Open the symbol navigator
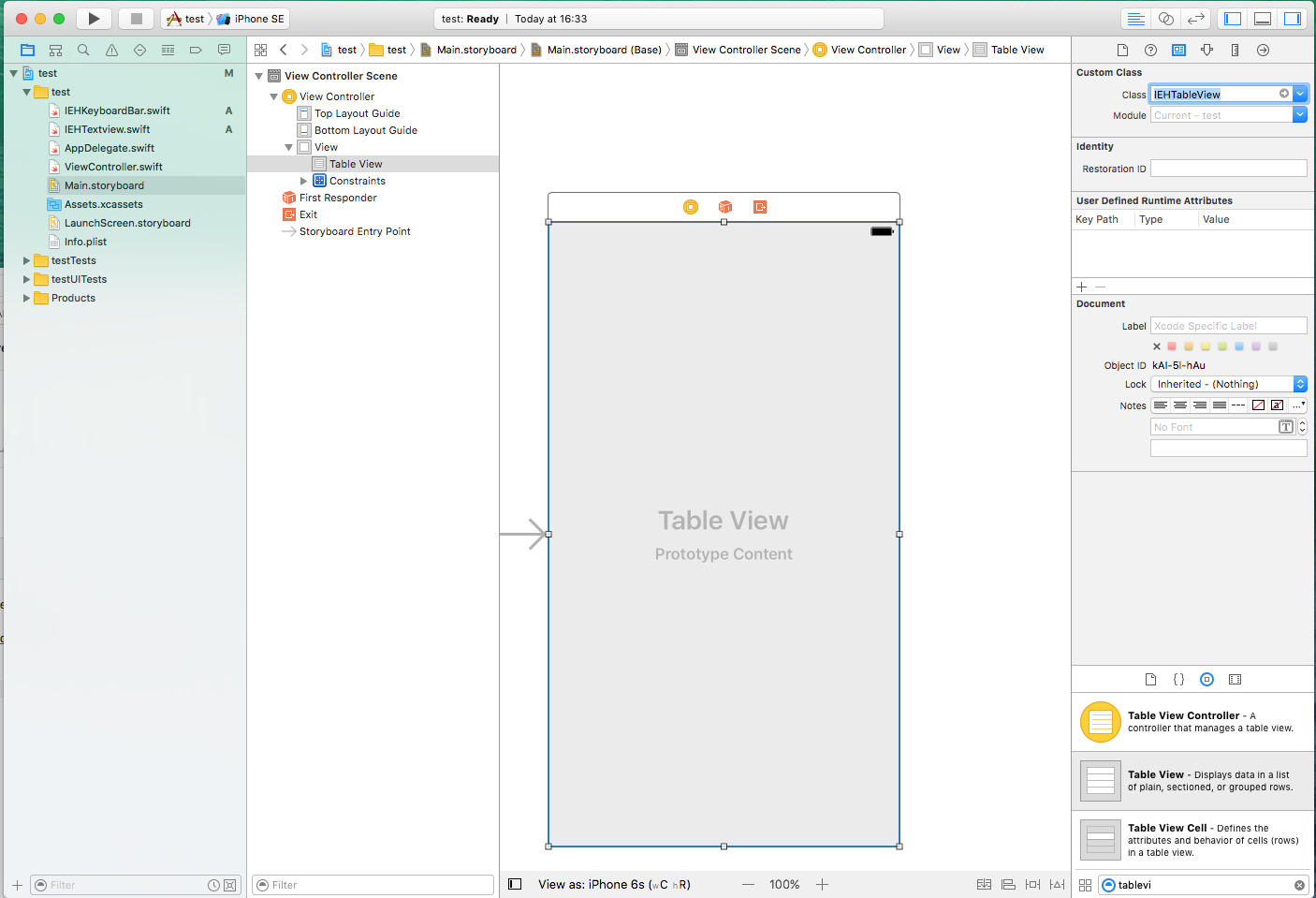 click(x=55, y=50)
